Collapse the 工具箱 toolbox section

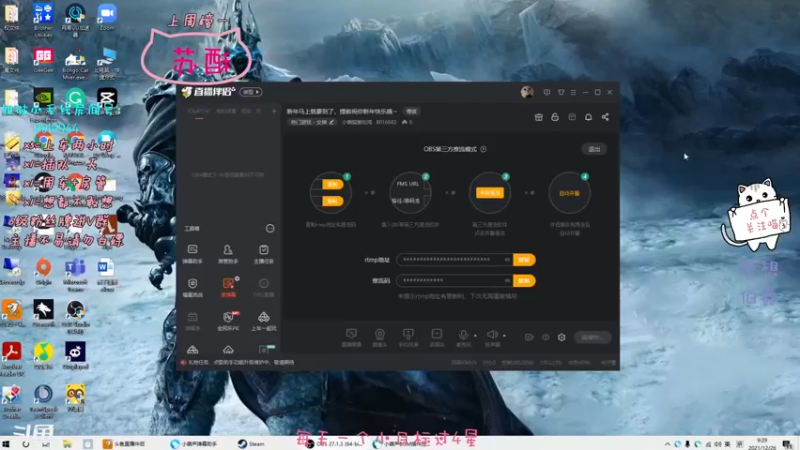[270, 229]
